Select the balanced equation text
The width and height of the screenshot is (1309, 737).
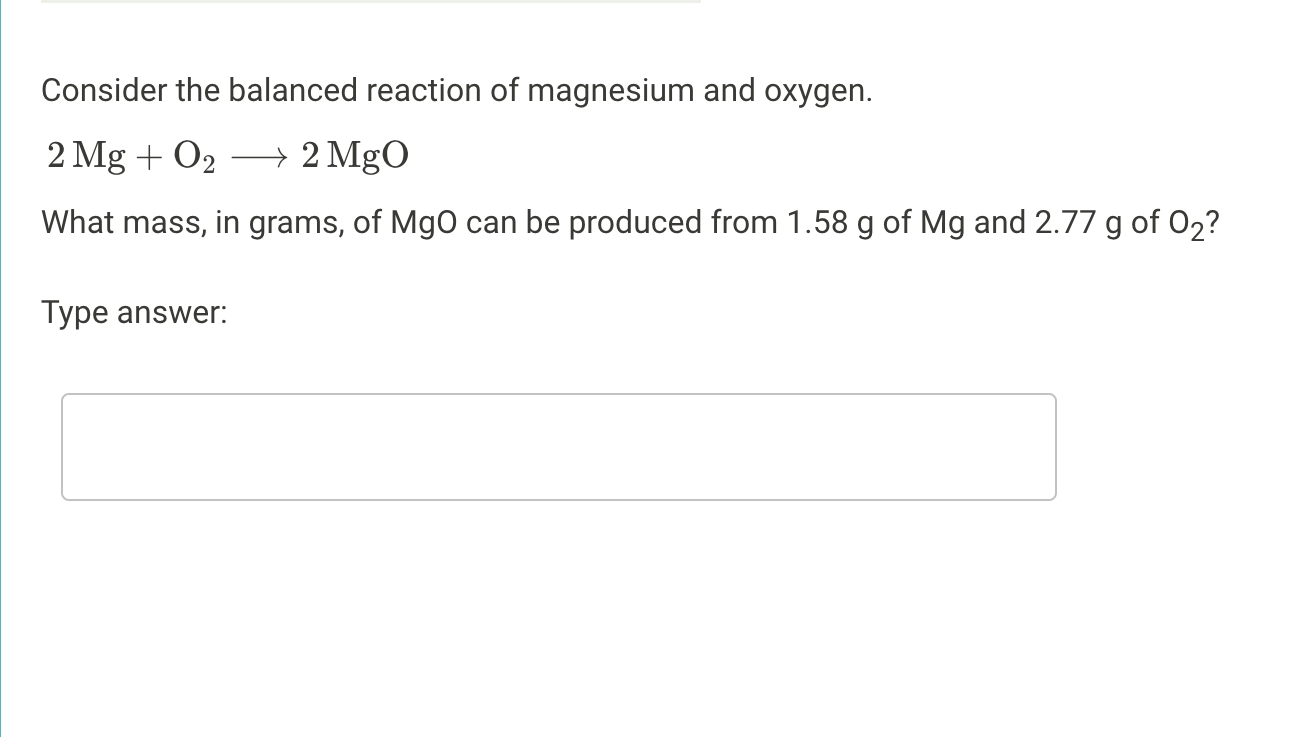(x=228, y=155)
